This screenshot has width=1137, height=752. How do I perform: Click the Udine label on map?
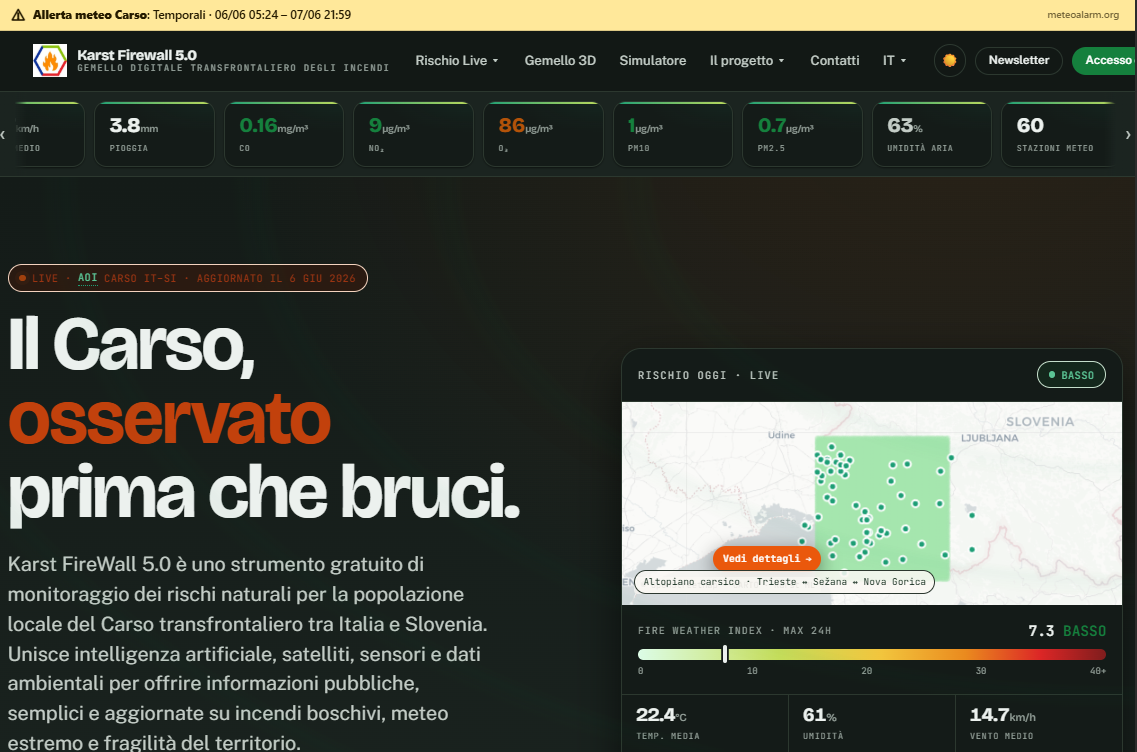(x=781, y=435)
